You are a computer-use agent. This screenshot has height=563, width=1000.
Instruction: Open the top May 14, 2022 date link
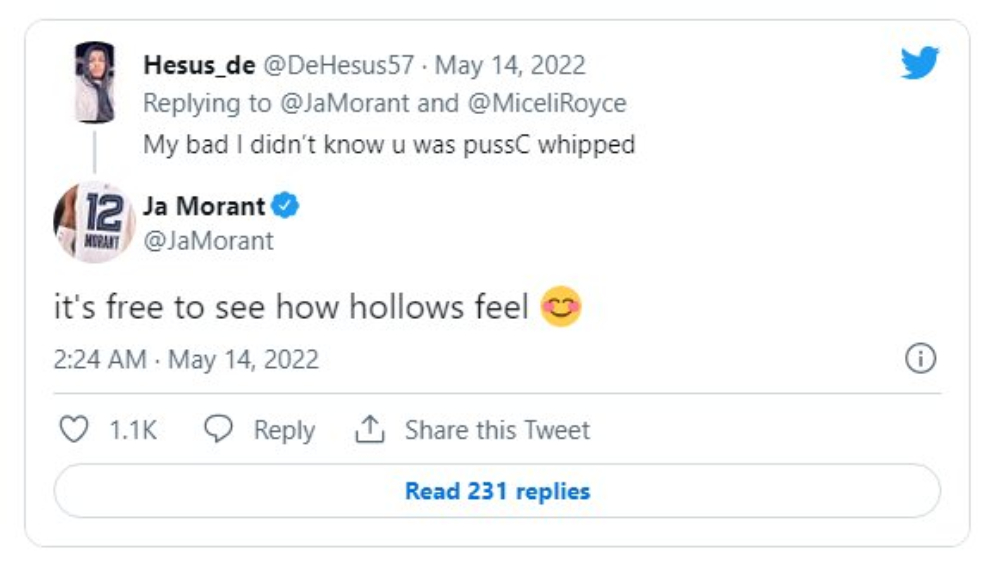[510, 66]
